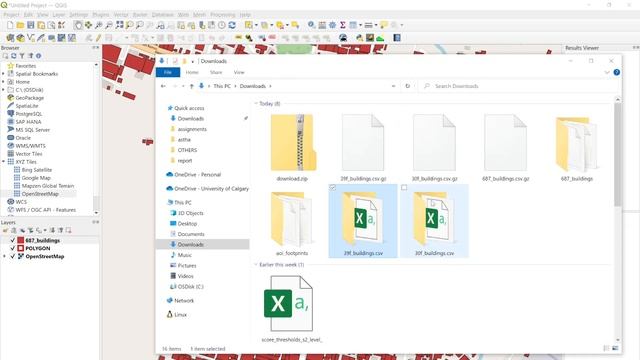
Task: Click the Up arrow in Explorer navigation
Action: [191, 86]
